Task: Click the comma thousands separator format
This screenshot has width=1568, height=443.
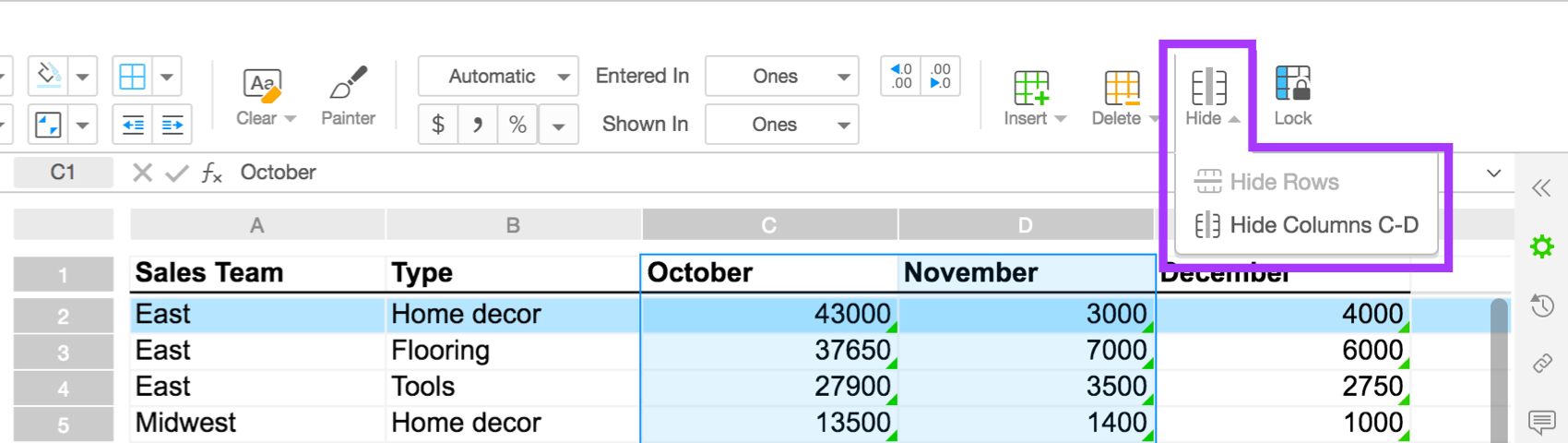Action: point(477,125)
